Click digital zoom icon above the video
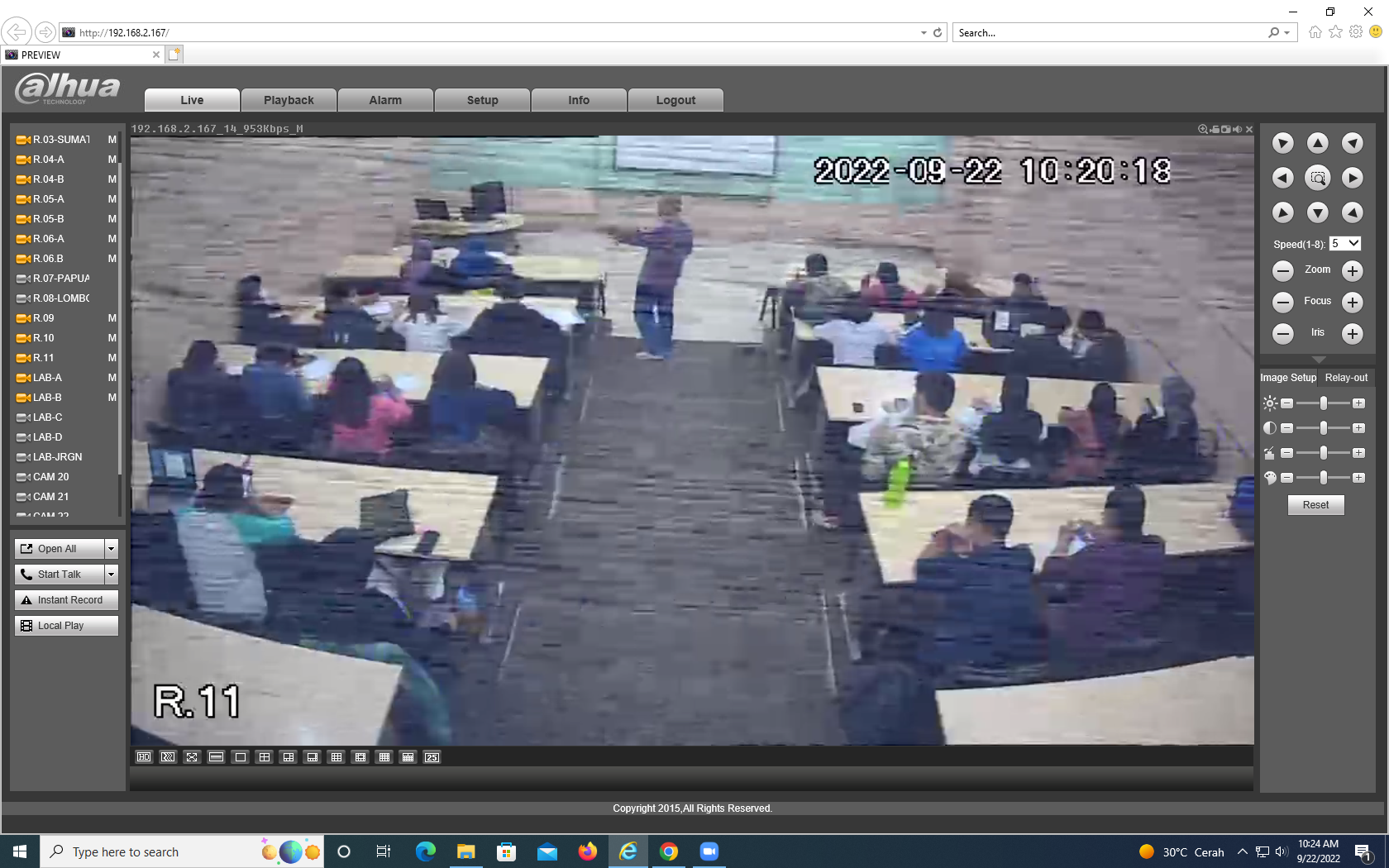This screenshot has width=1389, height=868. tap(1203, 129)
